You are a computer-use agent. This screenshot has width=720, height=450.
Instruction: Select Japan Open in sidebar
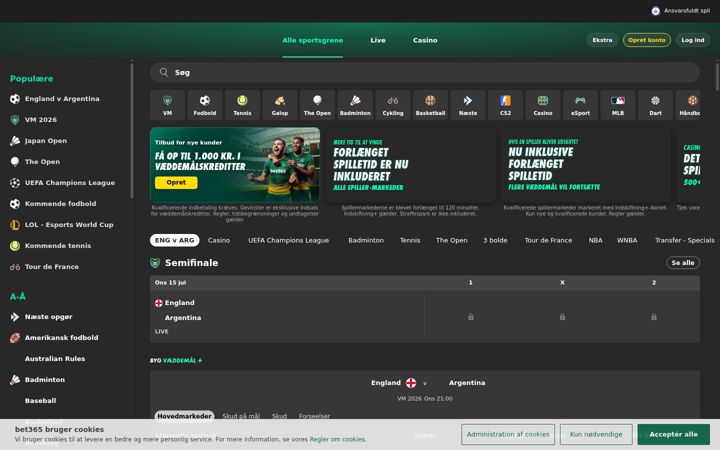pos(45,141)
